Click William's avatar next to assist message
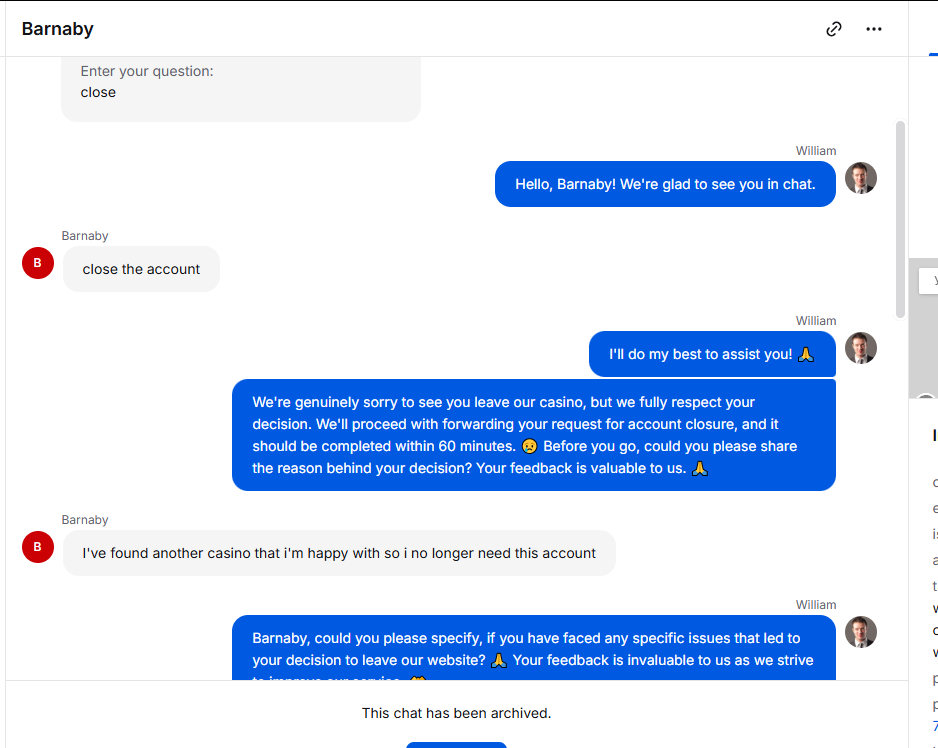The height and width of the screenshot is (748, 938). pyautogui.click(x=861, y=348)
